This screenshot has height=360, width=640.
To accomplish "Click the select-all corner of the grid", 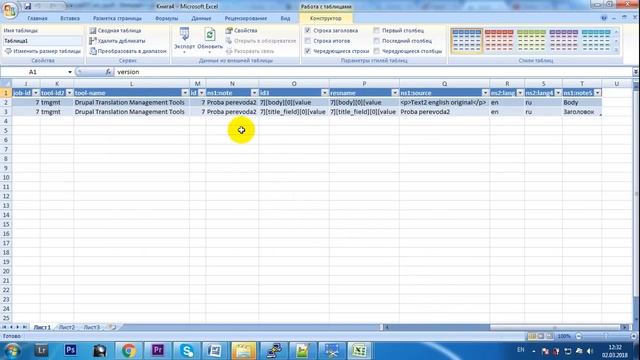I will (6, 84).
